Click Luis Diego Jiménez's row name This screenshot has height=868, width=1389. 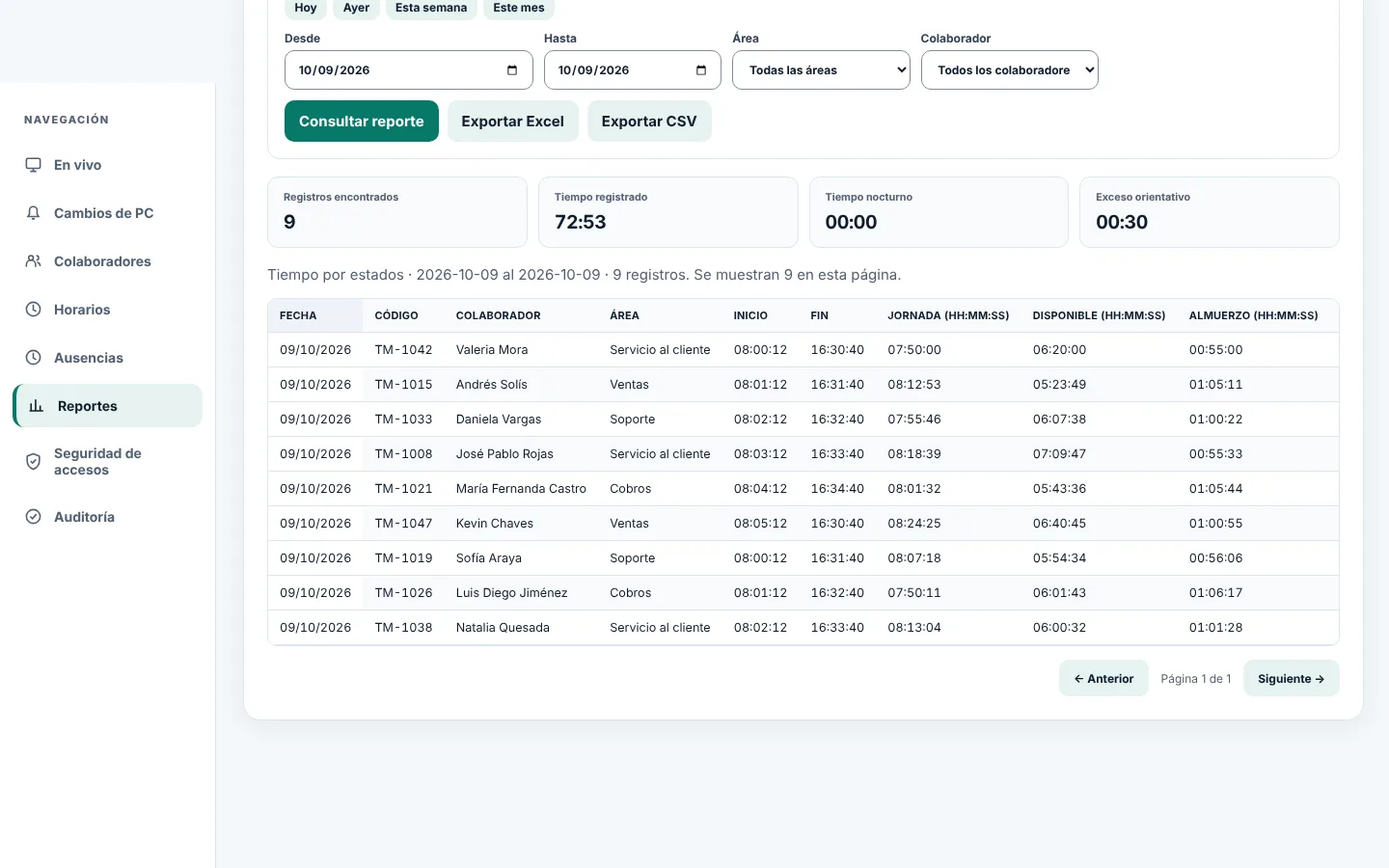pos(512,593)
